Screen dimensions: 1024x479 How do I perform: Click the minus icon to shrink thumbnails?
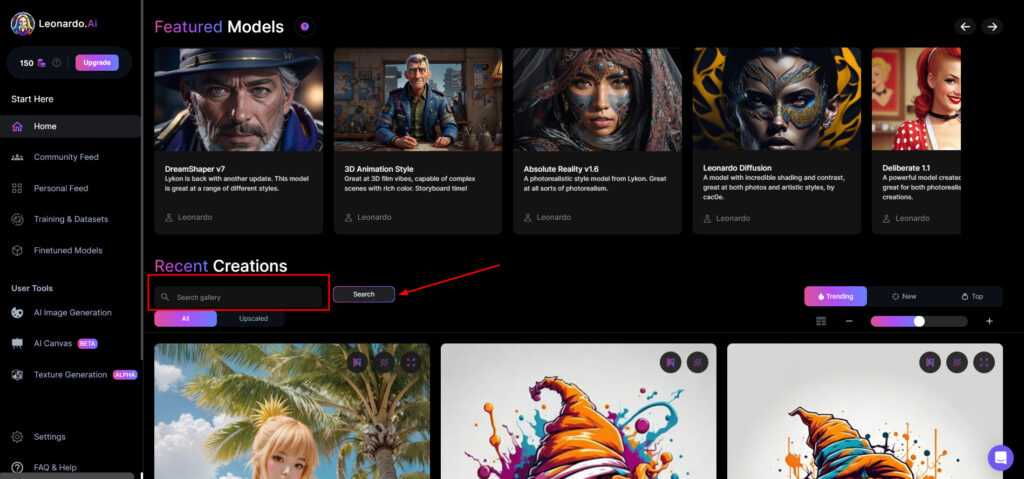[x=849, y=321]
